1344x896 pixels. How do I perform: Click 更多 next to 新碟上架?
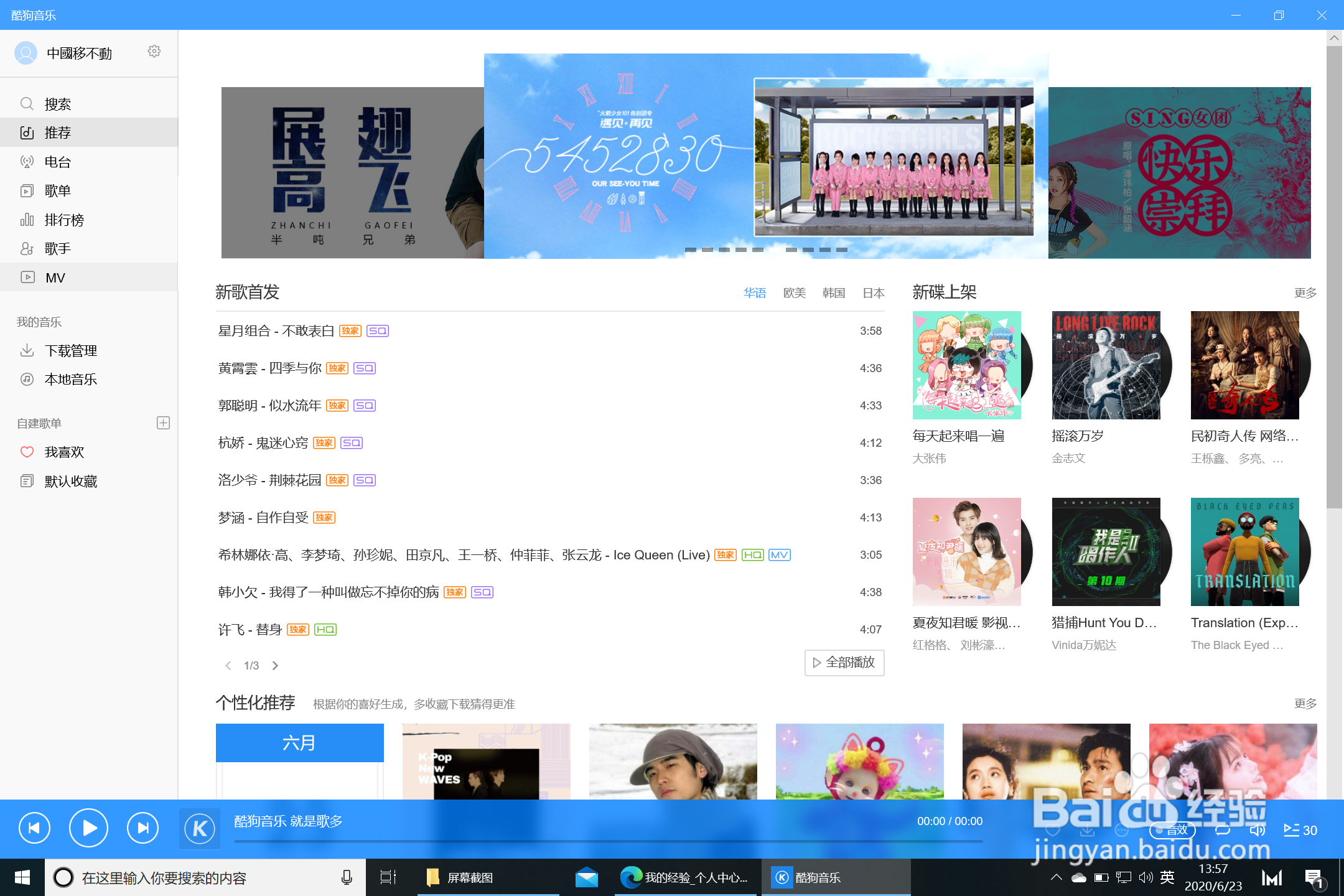1305,293
